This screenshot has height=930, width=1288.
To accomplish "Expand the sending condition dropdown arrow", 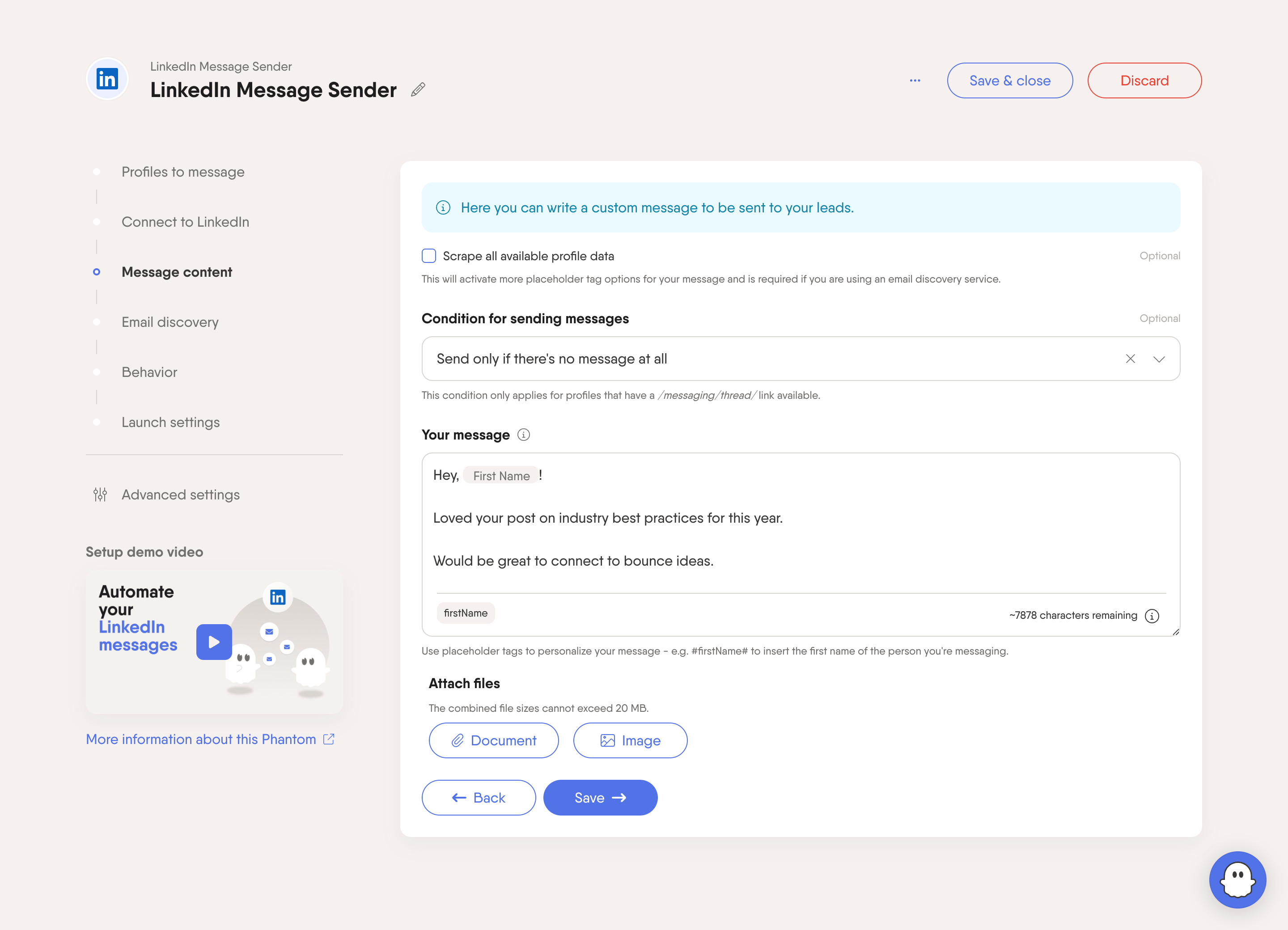I will [1159, 359].
